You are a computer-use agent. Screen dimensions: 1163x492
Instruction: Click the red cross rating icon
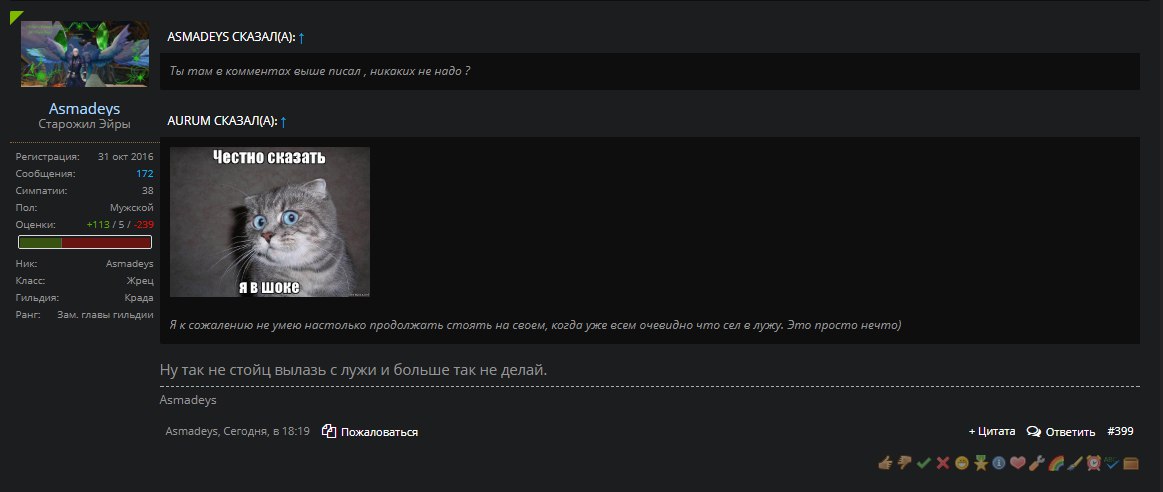943,463
